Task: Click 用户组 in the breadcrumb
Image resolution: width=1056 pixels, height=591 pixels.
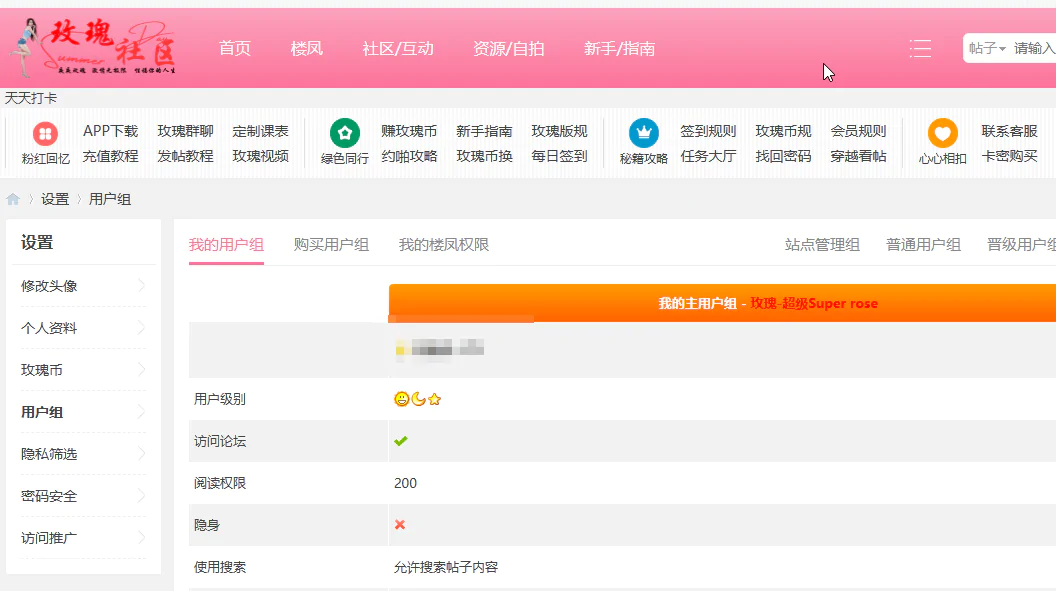Action: coord(110,199)
